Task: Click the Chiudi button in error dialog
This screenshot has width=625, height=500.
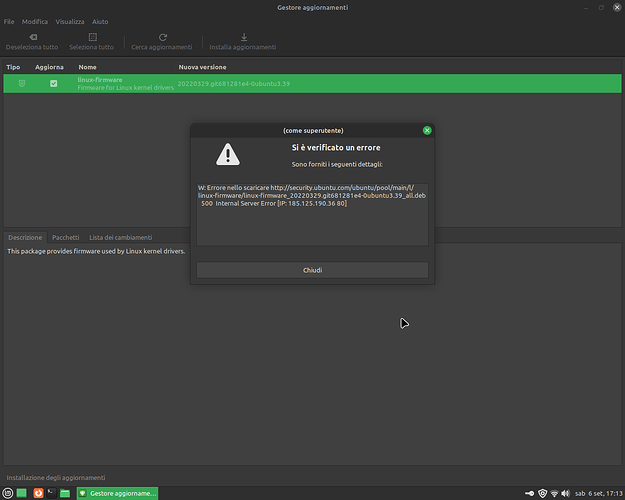Action: (312, 270)
